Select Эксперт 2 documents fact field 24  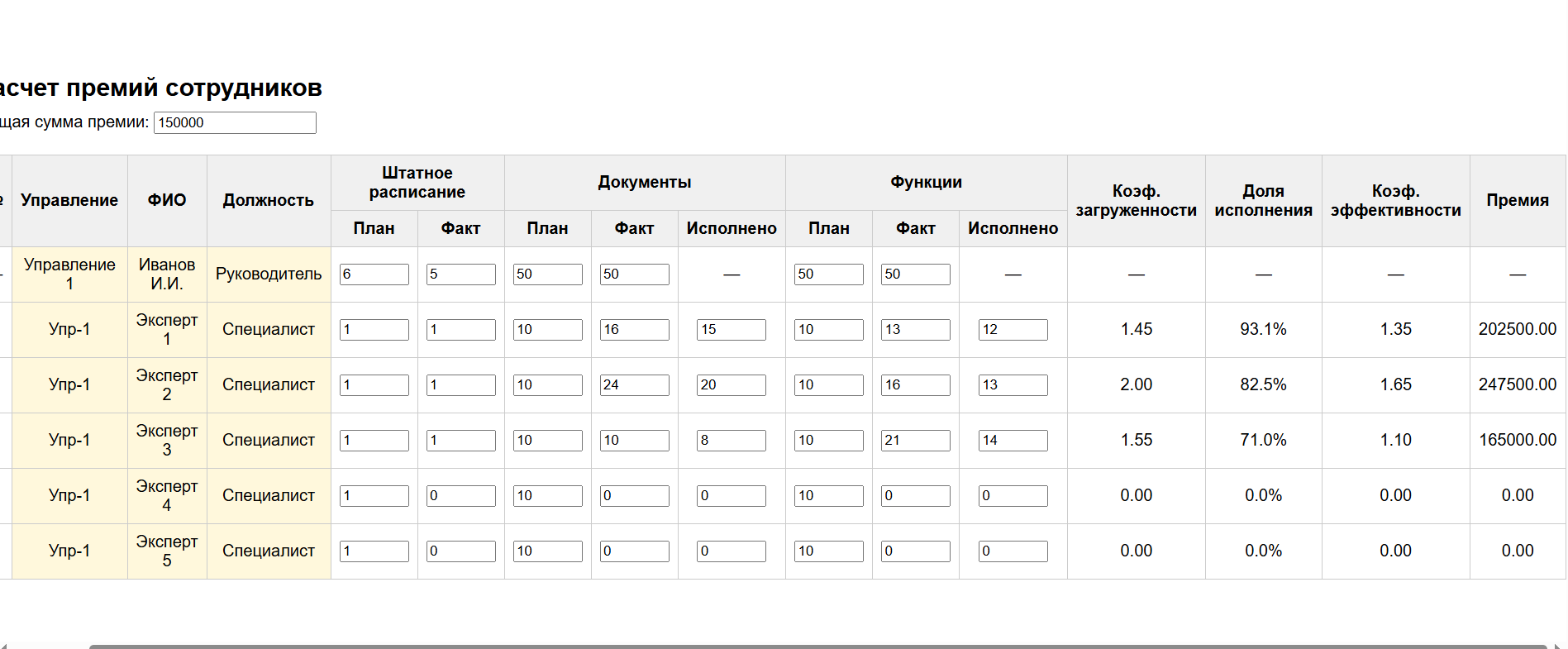[x=635, y=385]
